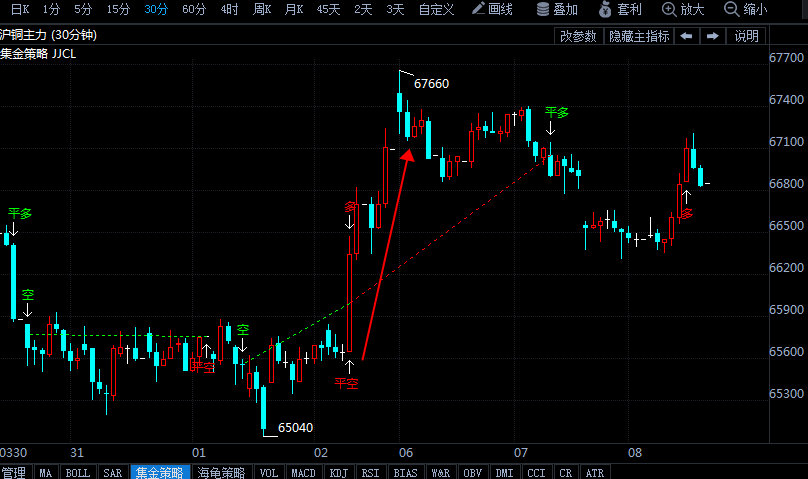Select the CCI indicator tab
This screenshot has height=479, width=808.
coord(536,472)
